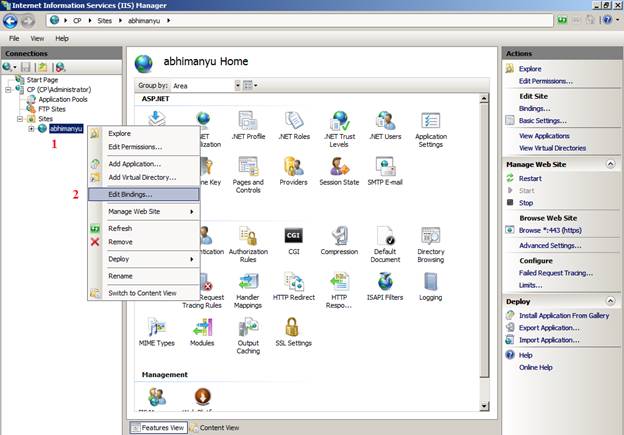
Task: Open Default Document feature
Action: (x=385, y=244)
